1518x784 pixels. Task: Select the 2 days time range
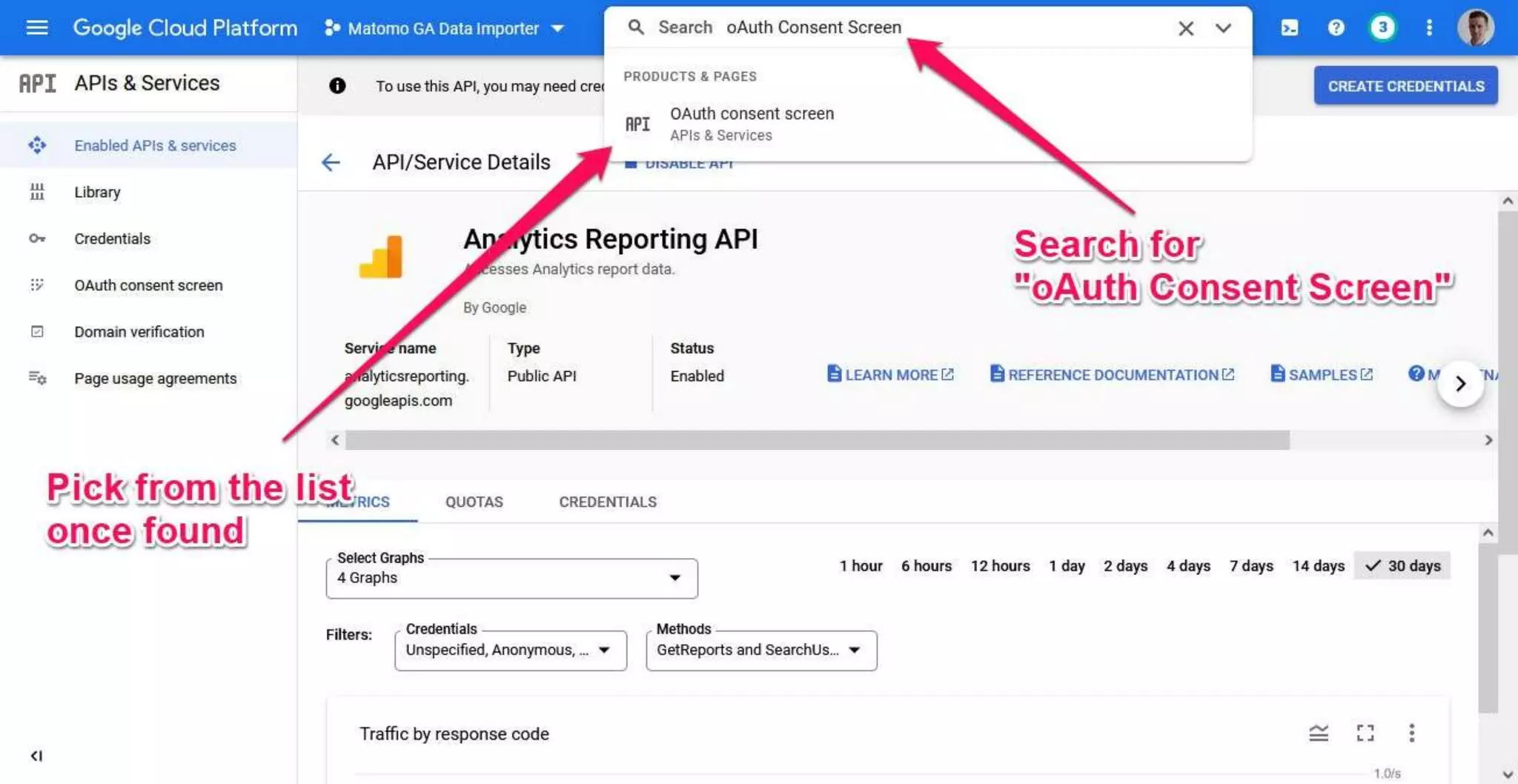tap(1125, 566)
